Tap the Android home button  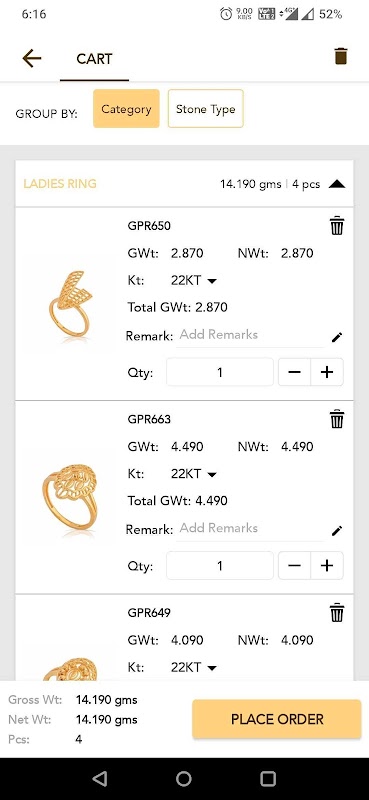184,779
